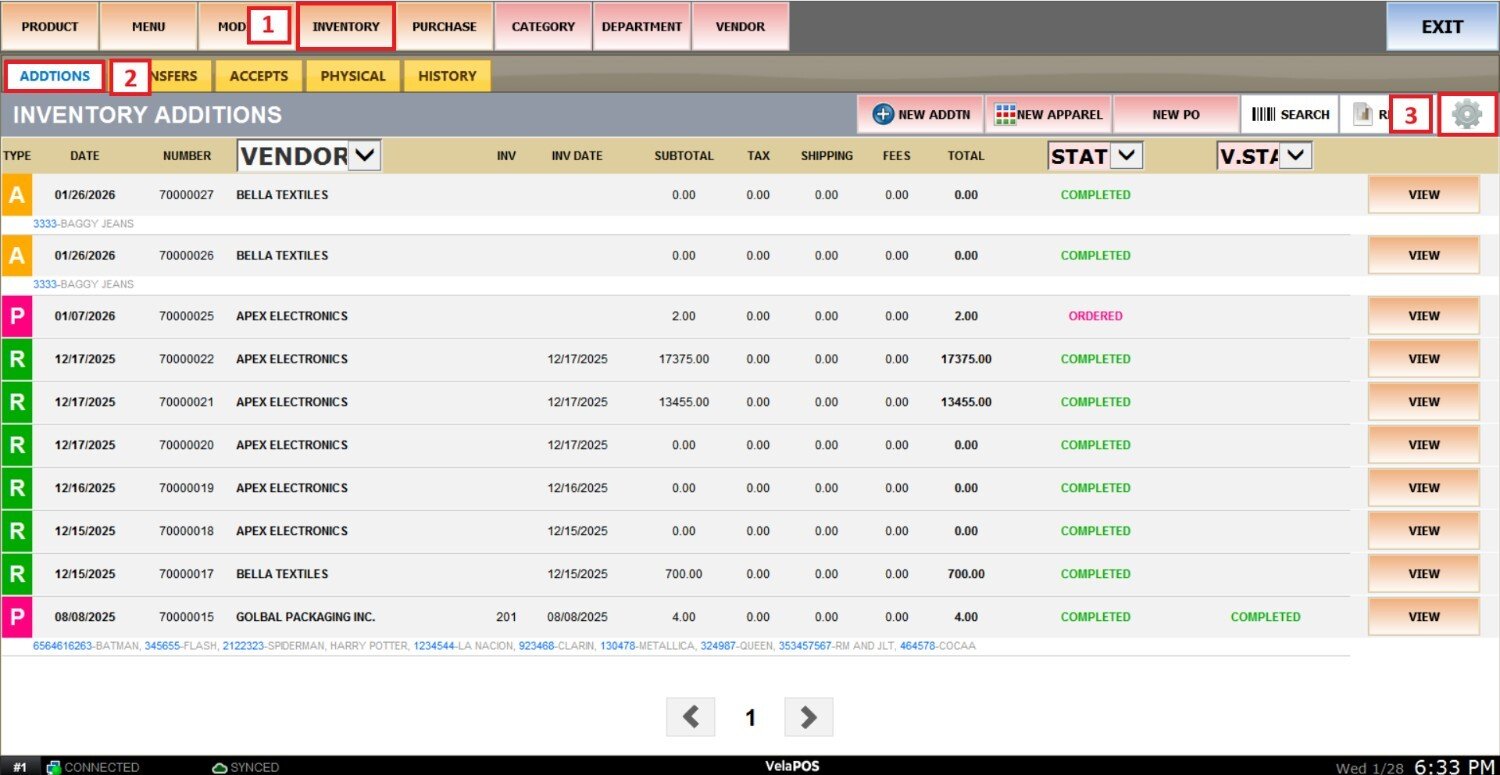Image resolution: width=1500 pixels, height=775 pixels.
Task: Open product link 3333 under entry 70000027
Action: [x=45, y=224]
